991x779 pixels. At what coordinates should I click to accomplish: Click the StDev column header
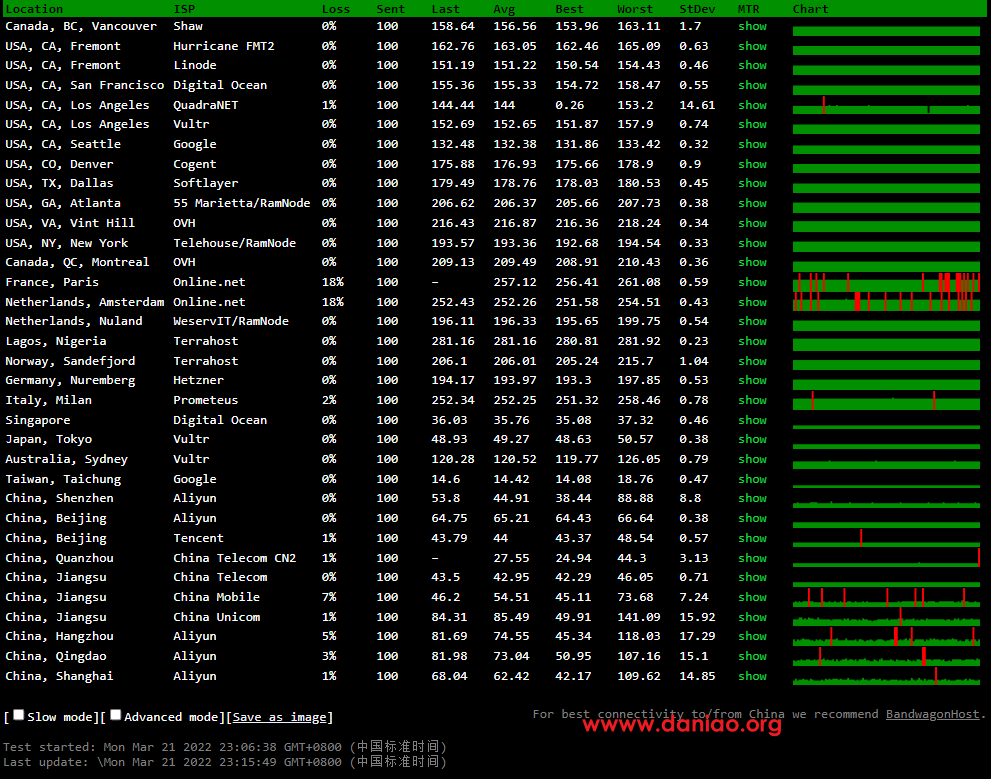(697, 9)
